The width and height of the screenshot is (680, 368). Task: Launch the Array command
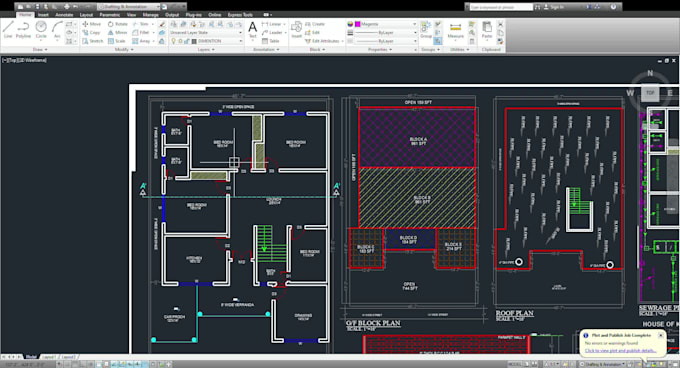pyautogui.click(x=141, y=41)
